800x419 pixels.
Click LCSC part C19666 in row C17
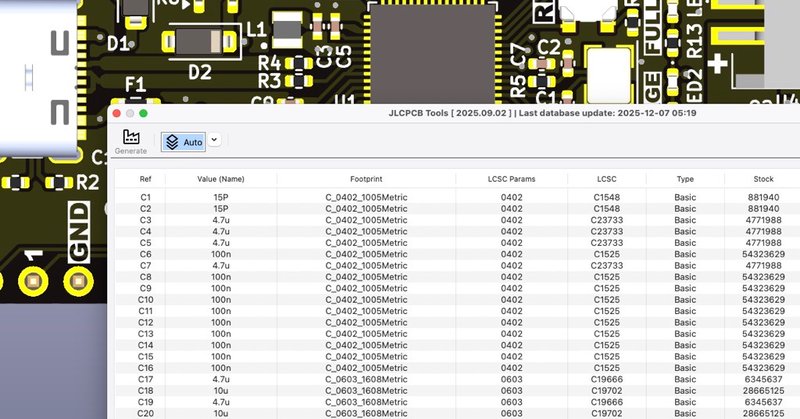(x=607, y=379)
